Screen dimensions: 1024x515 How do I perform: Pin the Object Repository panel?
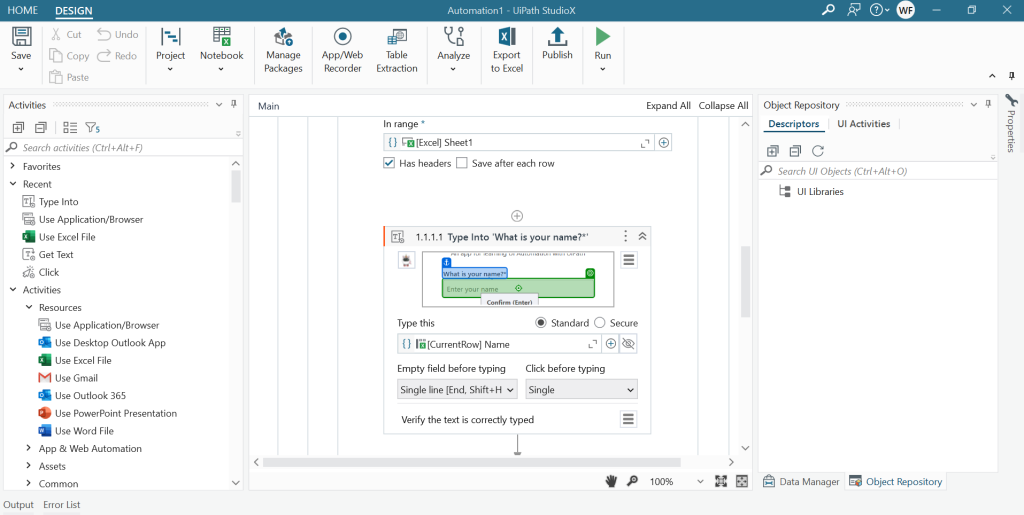pyautogui.click(x=988, y=104)
